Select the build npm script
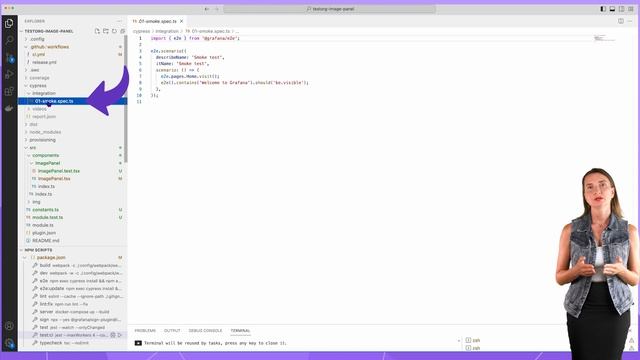This screenshot has height=360, width=640. (x=73, y=265)
